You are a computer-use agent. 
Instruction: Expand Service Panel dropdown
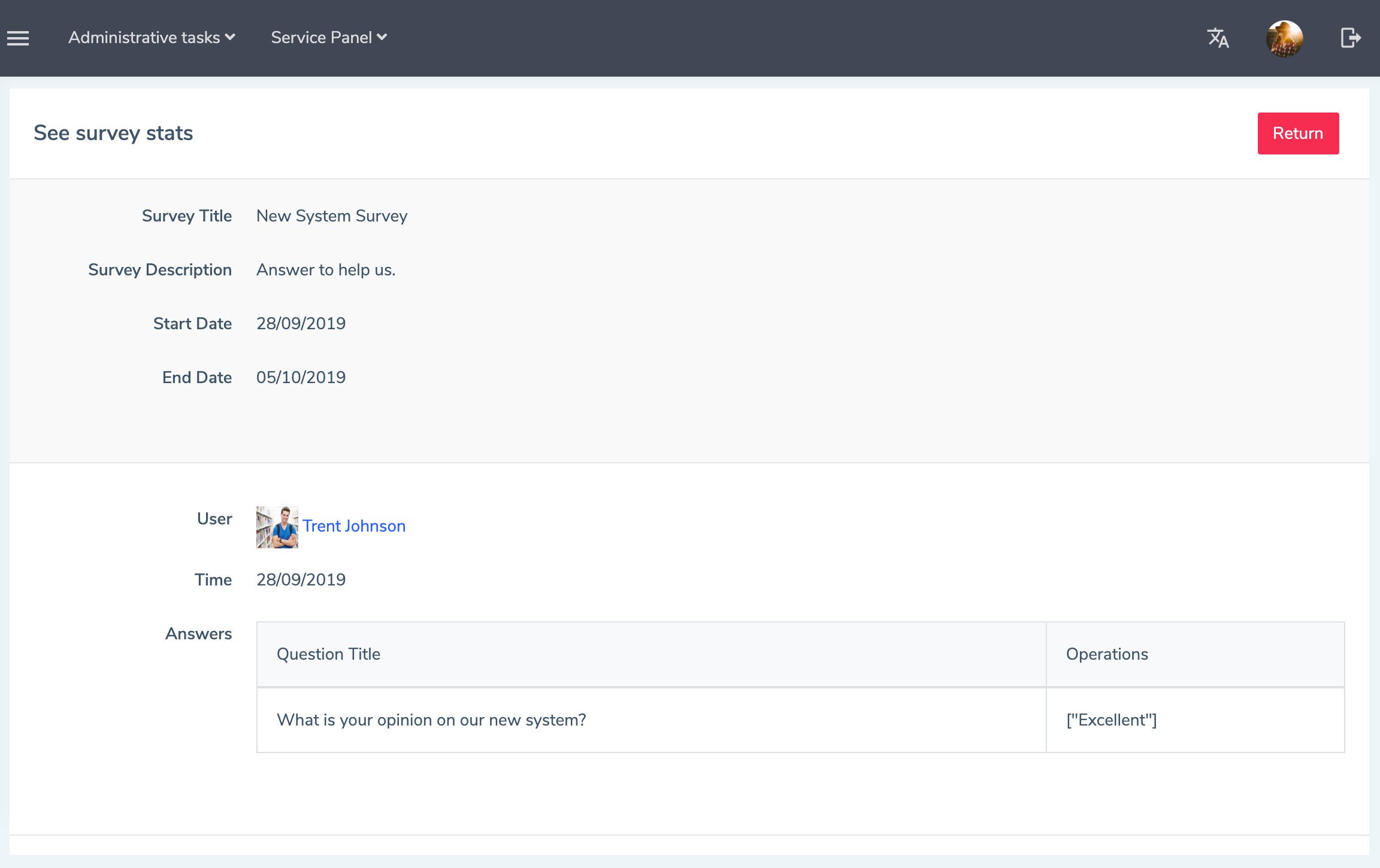pos(329,38)
